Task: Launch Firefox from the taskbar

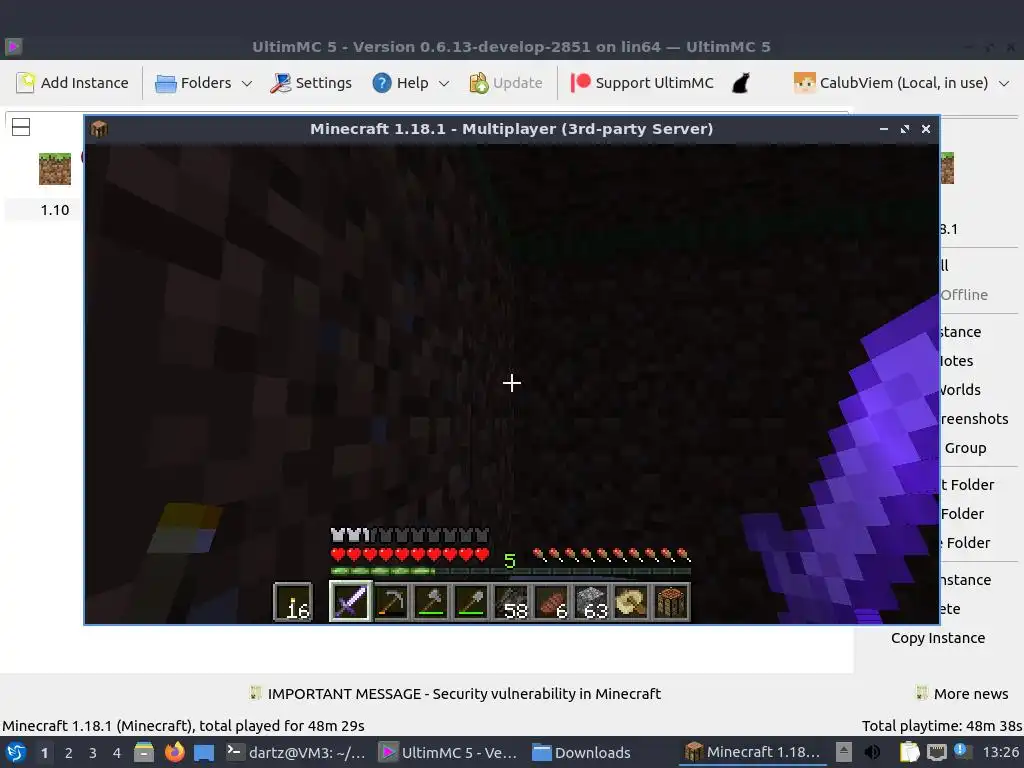Action: 174,752
